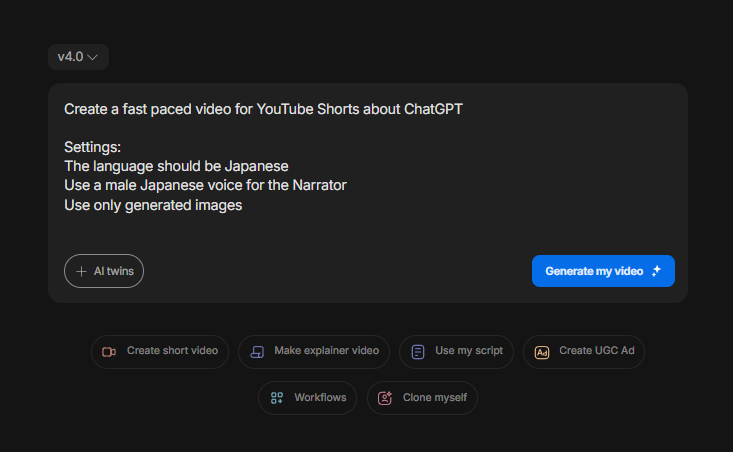The width and height of the screenshot is (733, 452).
Task: Click the script document icon
Action: [x=418, y=352]
